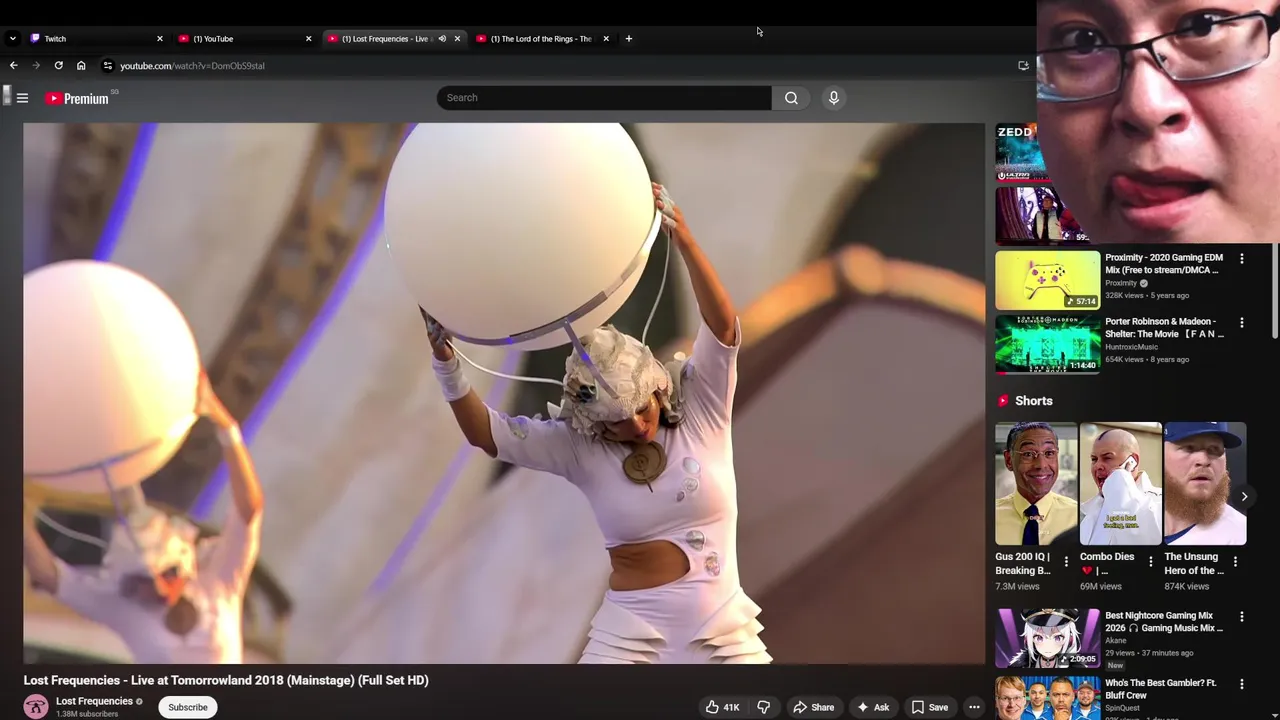The image size is (1280, 720).
Task: Save the video to a playlist
Action: click(929, 707)
